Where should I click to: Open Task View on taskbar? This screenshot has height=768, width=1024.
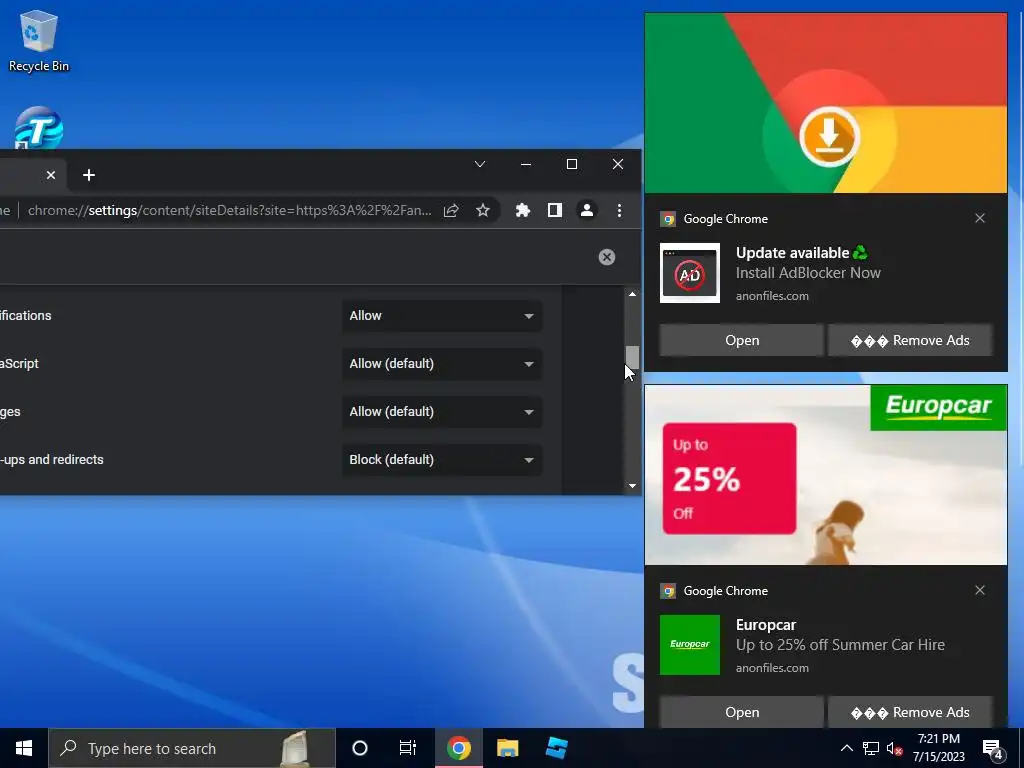(408, 748)
